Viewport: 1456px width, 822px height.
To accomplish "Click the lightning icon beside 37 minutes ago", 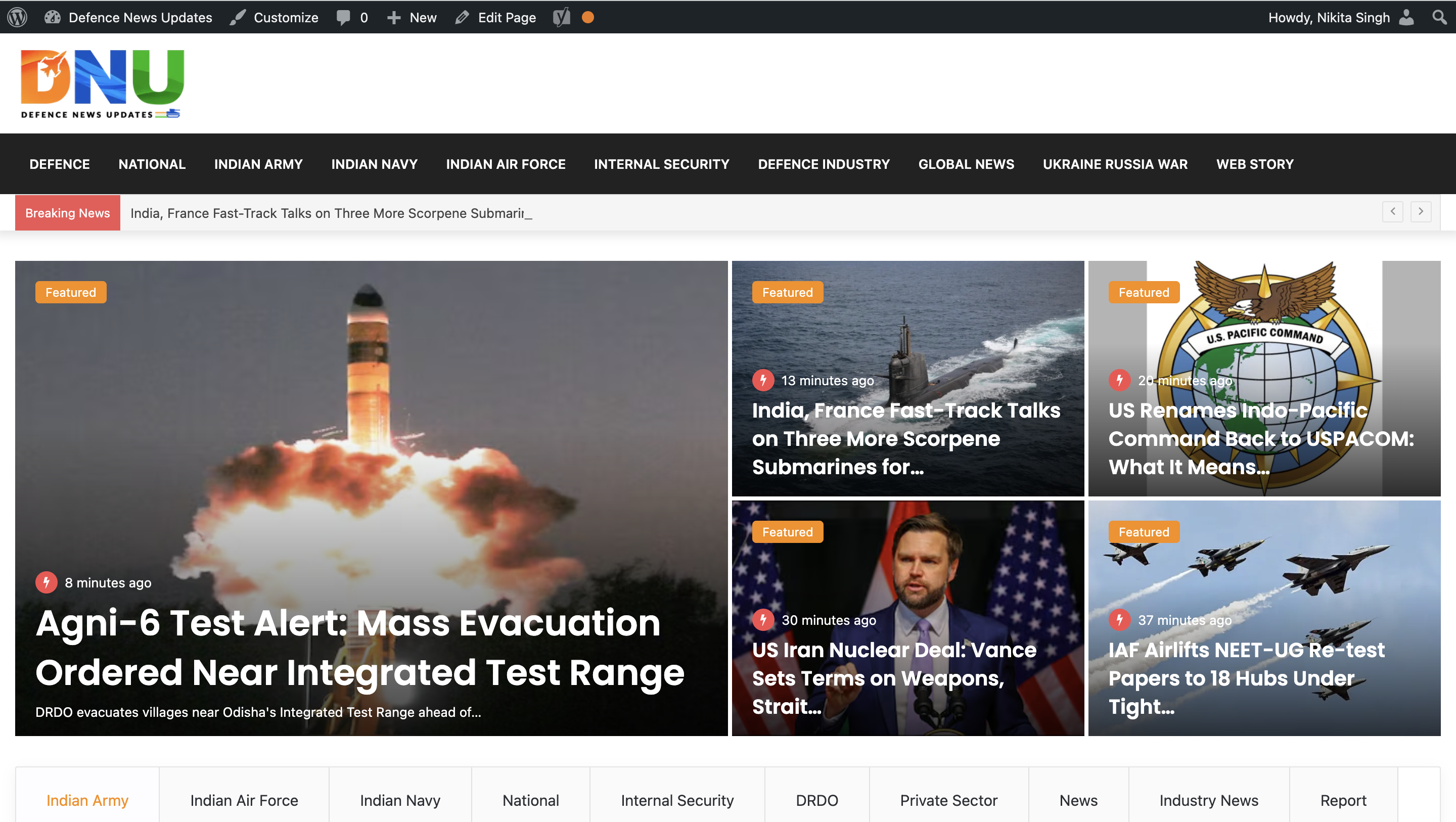I will (x=1120, y=620).
